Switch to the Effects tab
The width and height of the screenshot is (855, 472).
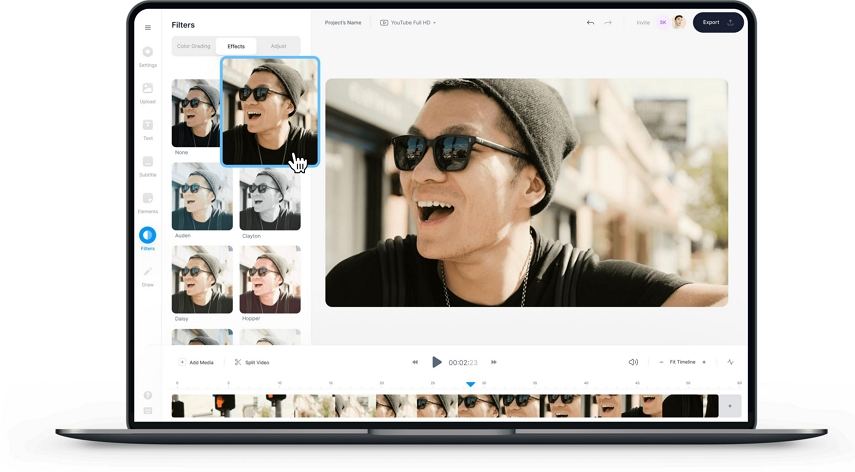tap(236, 46)
